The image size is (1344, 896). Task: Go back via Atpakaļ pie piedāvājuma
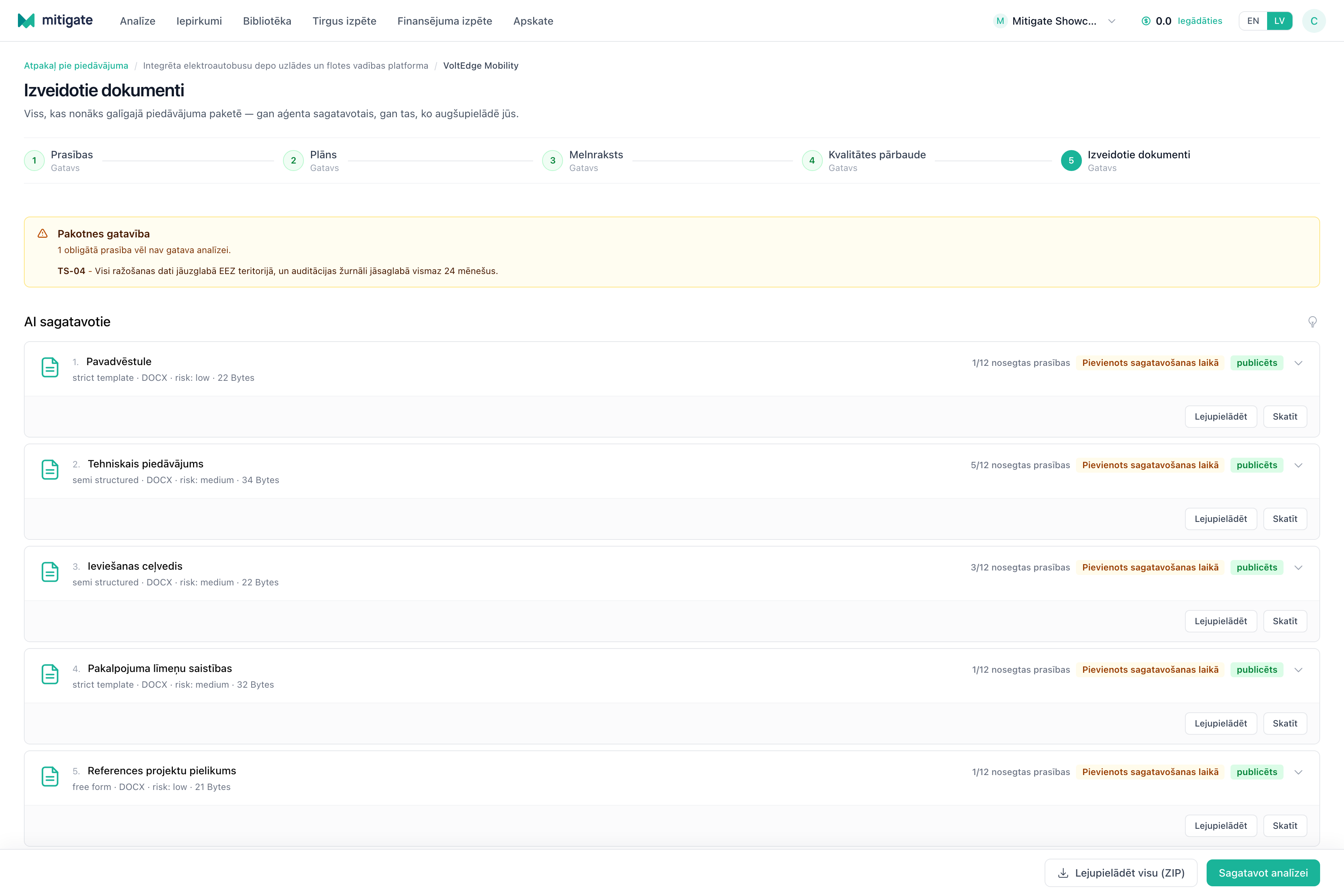point(76,66)
